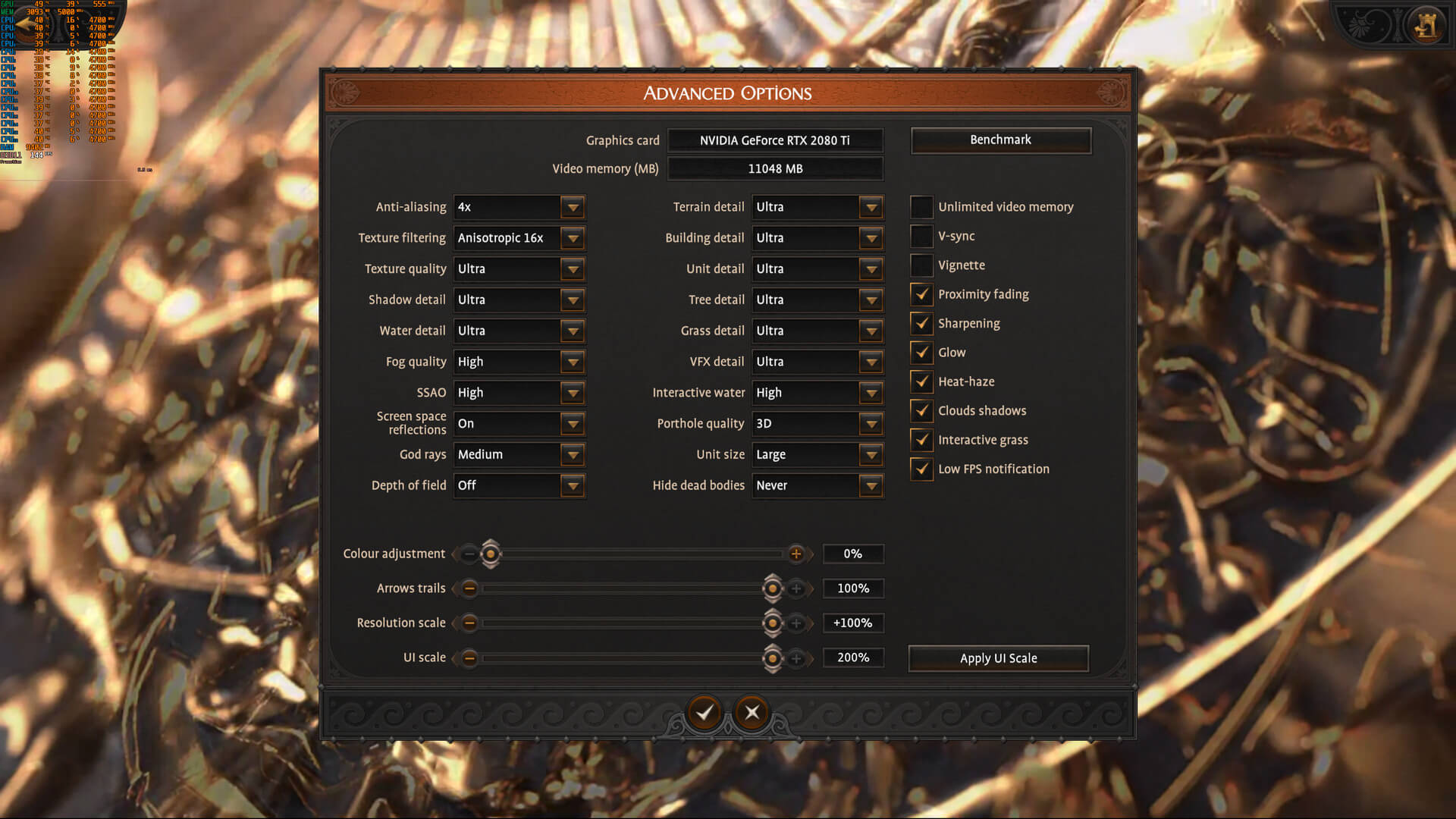Open the Unit size dropdown
The image size is (1456, 819).
[871, 455]
